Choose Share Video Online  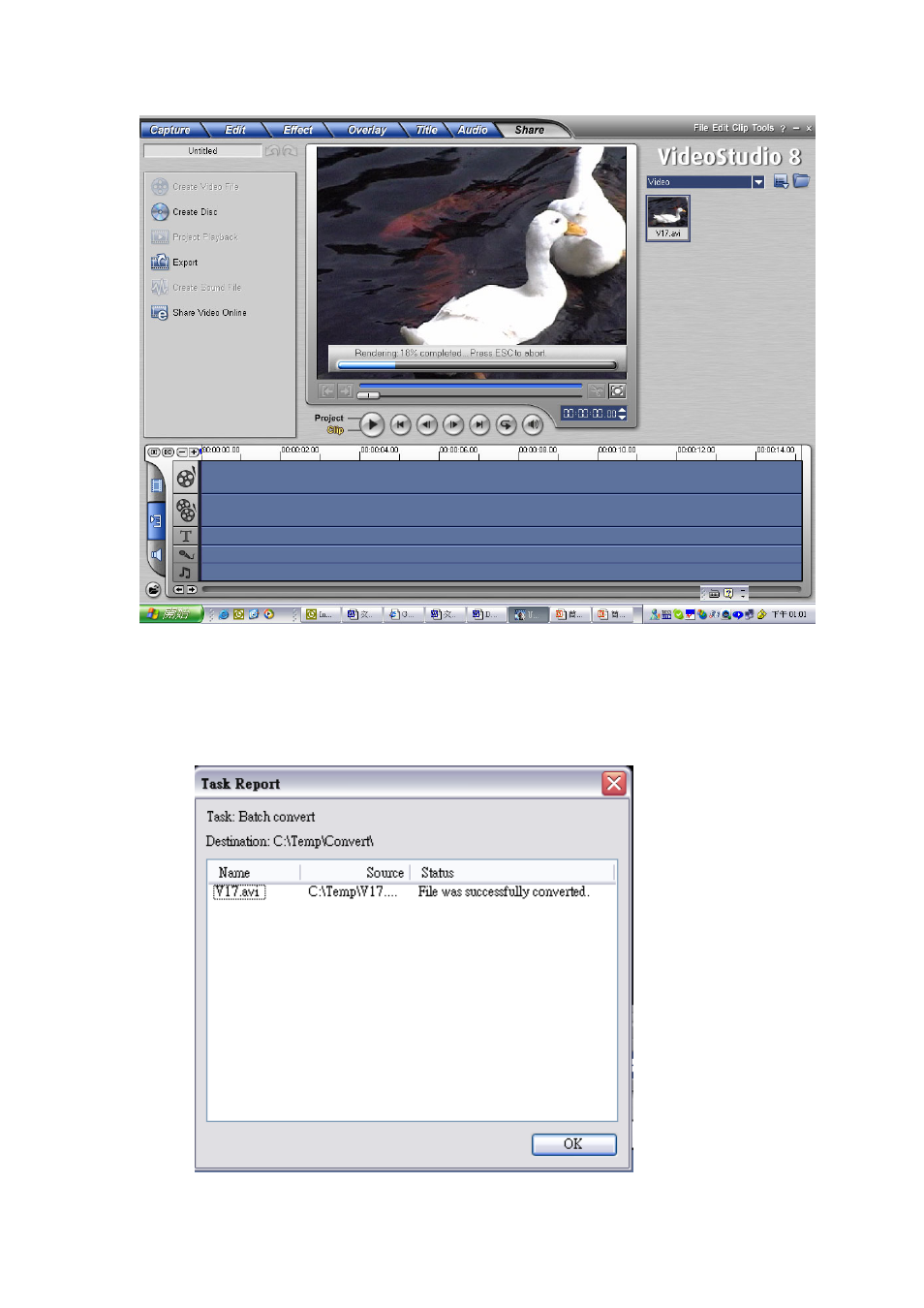tap(199, 313)
